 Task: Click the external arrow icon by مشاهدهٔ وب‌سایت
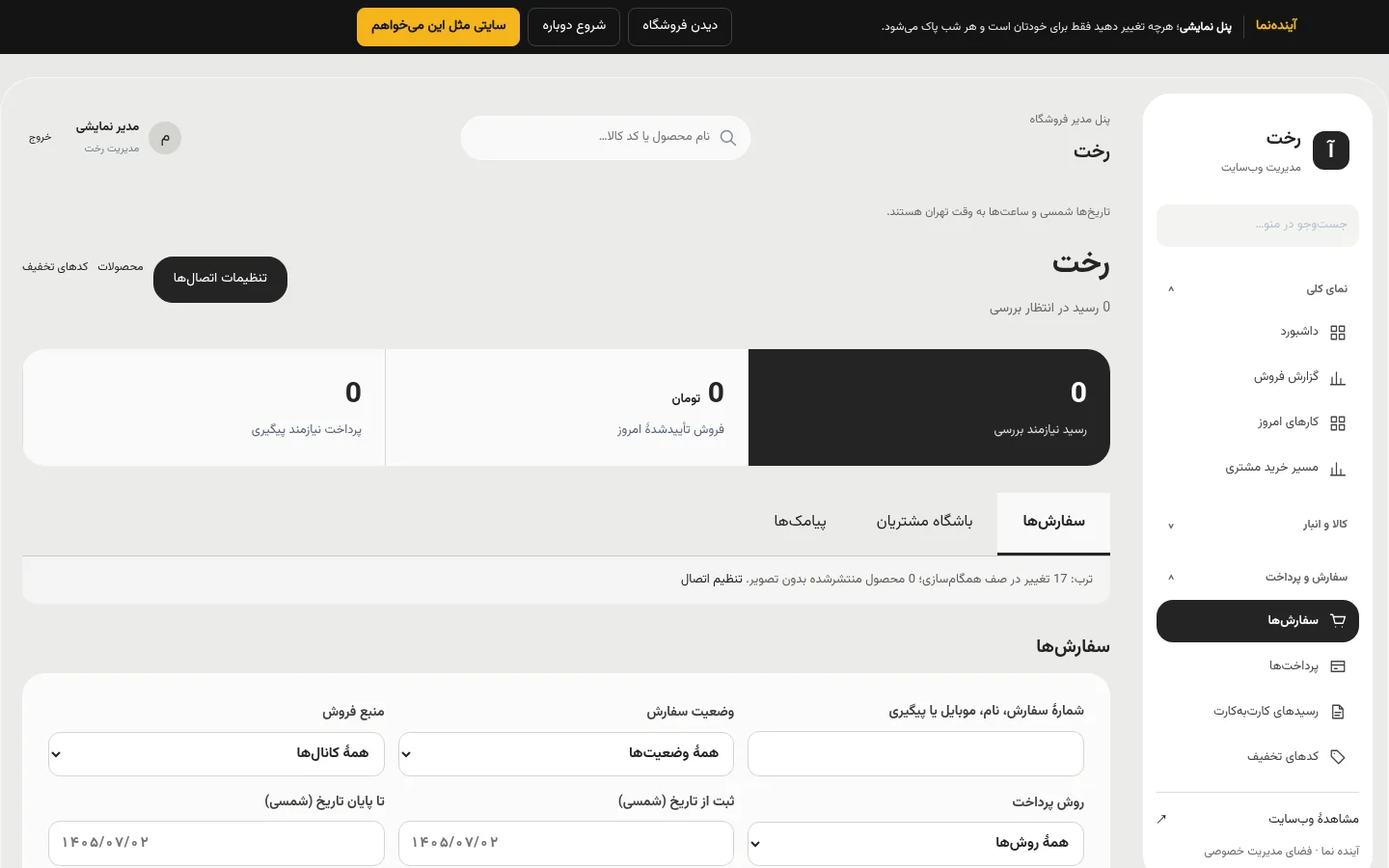[x=1161, y=819]
